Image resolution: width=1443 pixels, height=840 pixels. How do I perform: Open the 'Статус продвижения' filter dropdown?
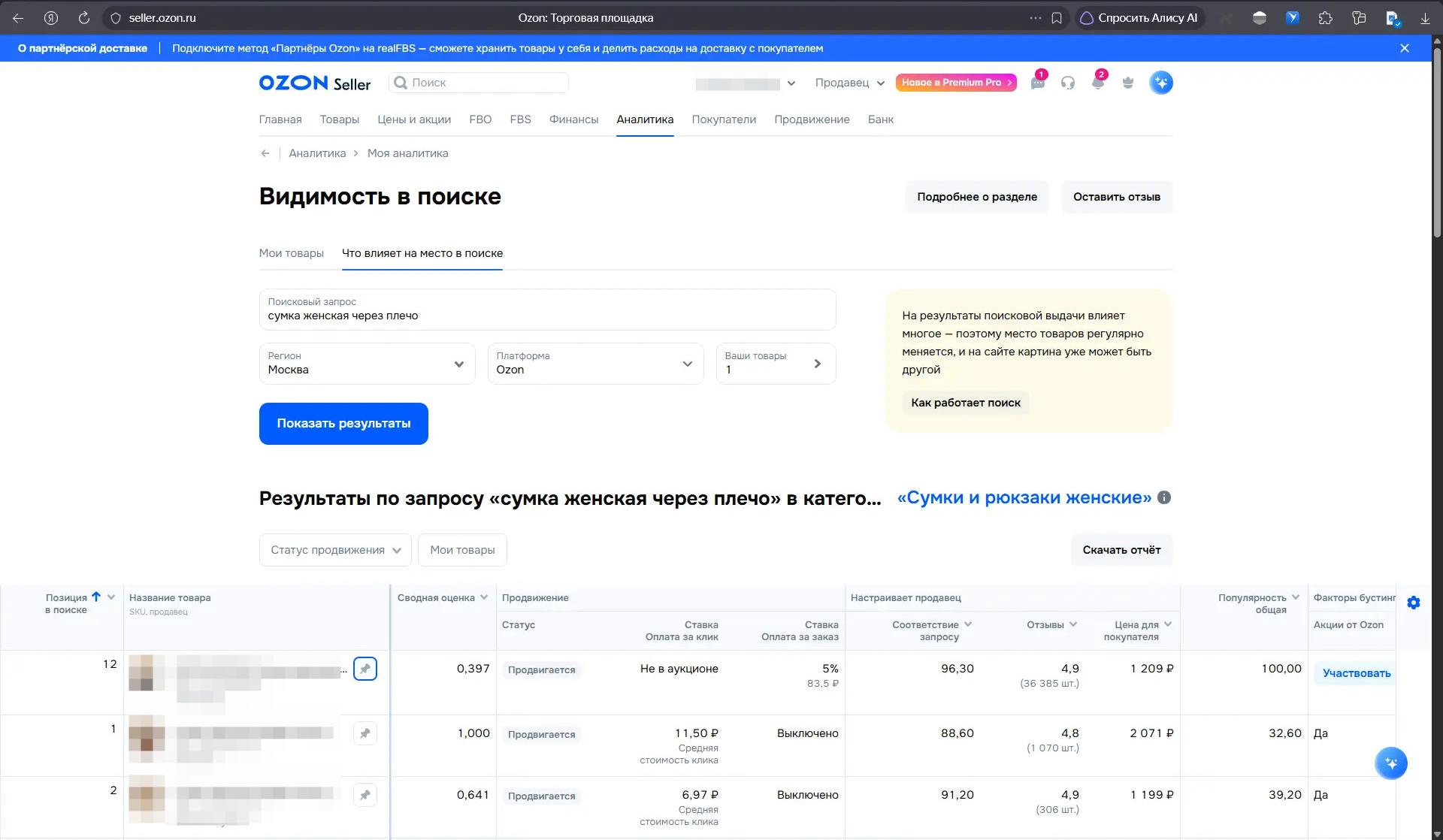point(335,550)
